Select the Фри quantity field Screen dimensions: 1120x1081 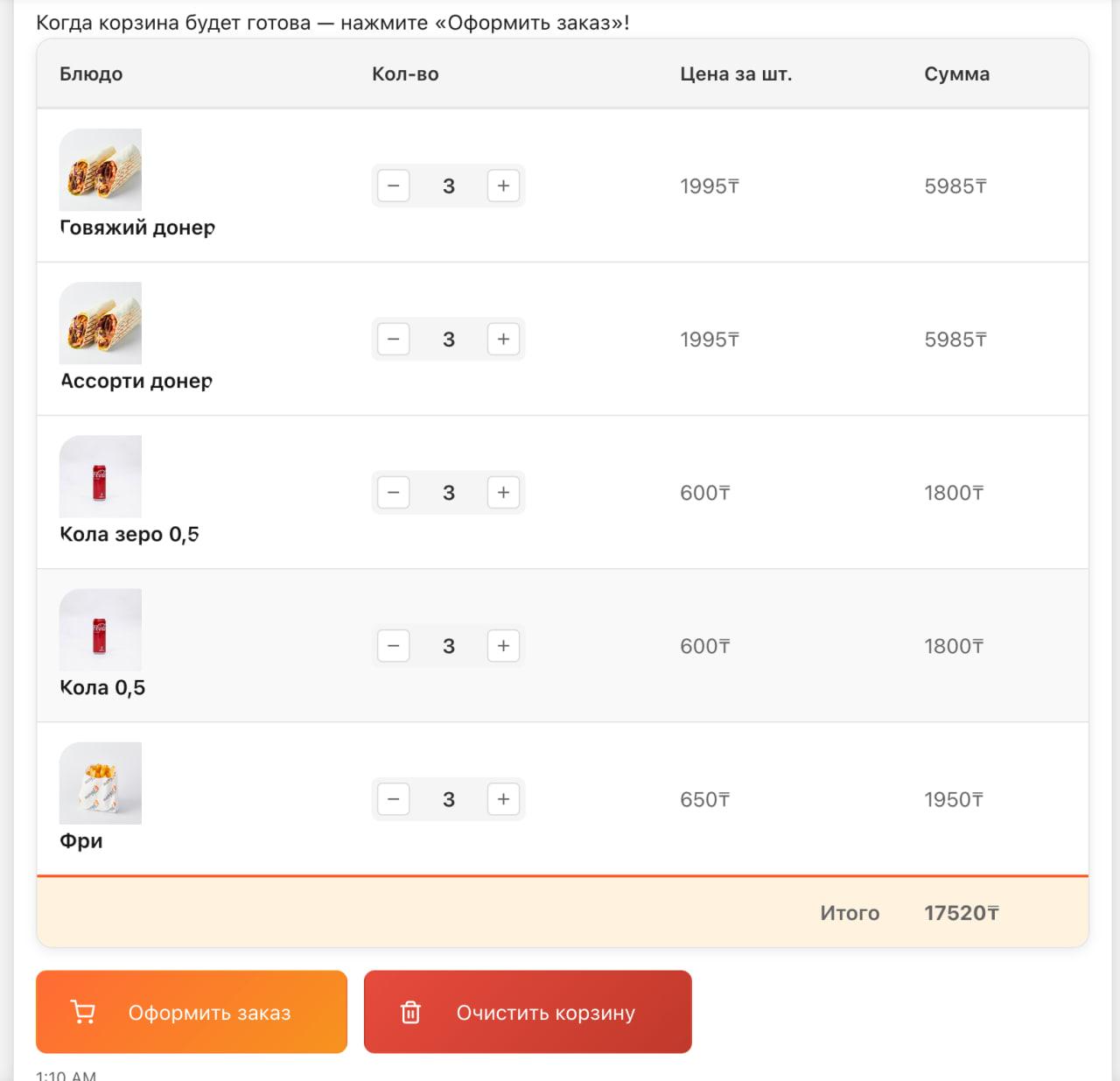[x=449, y=799]
